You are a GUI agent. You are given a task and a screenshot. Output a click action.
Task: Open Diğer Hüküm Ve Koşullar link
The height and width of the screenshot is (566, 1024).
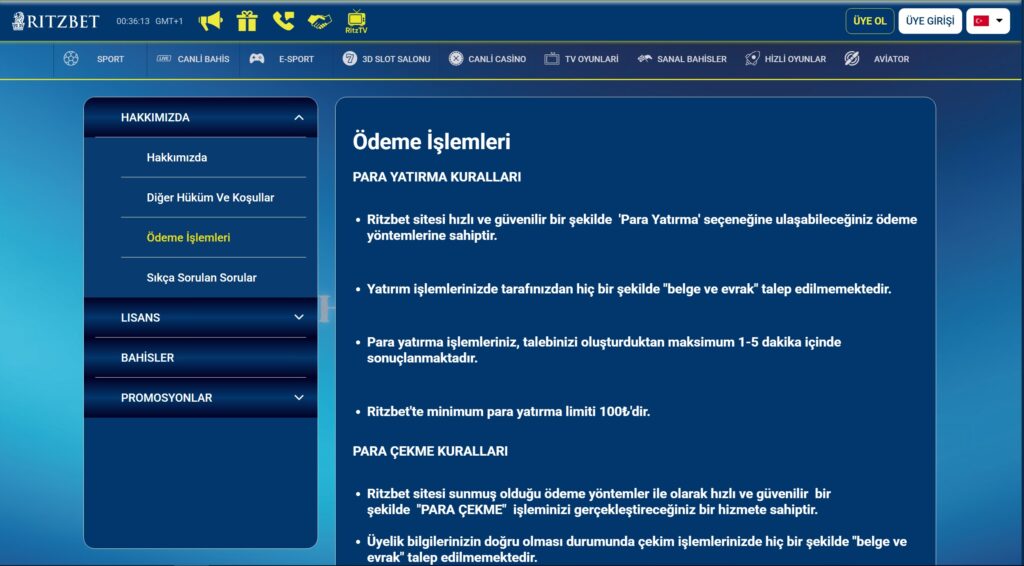click(210, 198)
